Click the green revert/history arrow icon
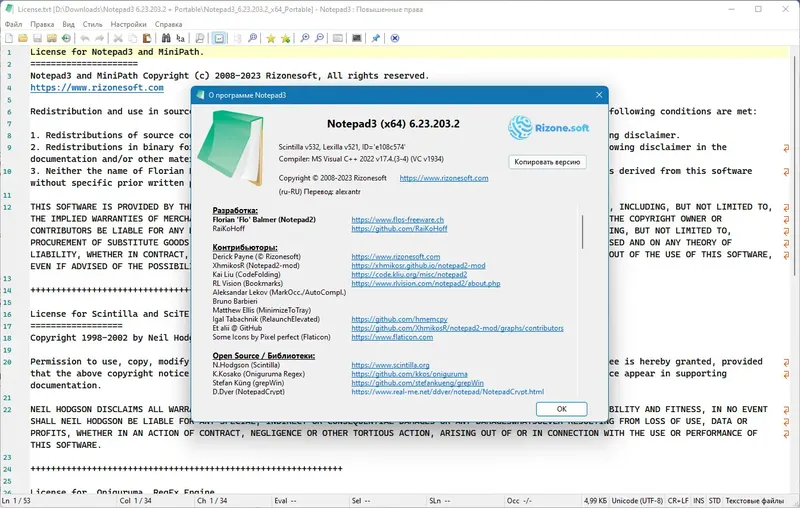 (x=66, y=38)
